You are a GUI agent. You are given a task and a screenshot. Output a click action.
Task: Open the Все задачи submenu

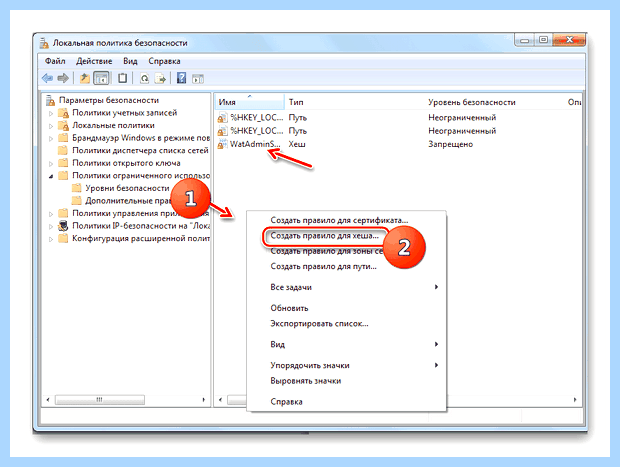coord(346,287)
